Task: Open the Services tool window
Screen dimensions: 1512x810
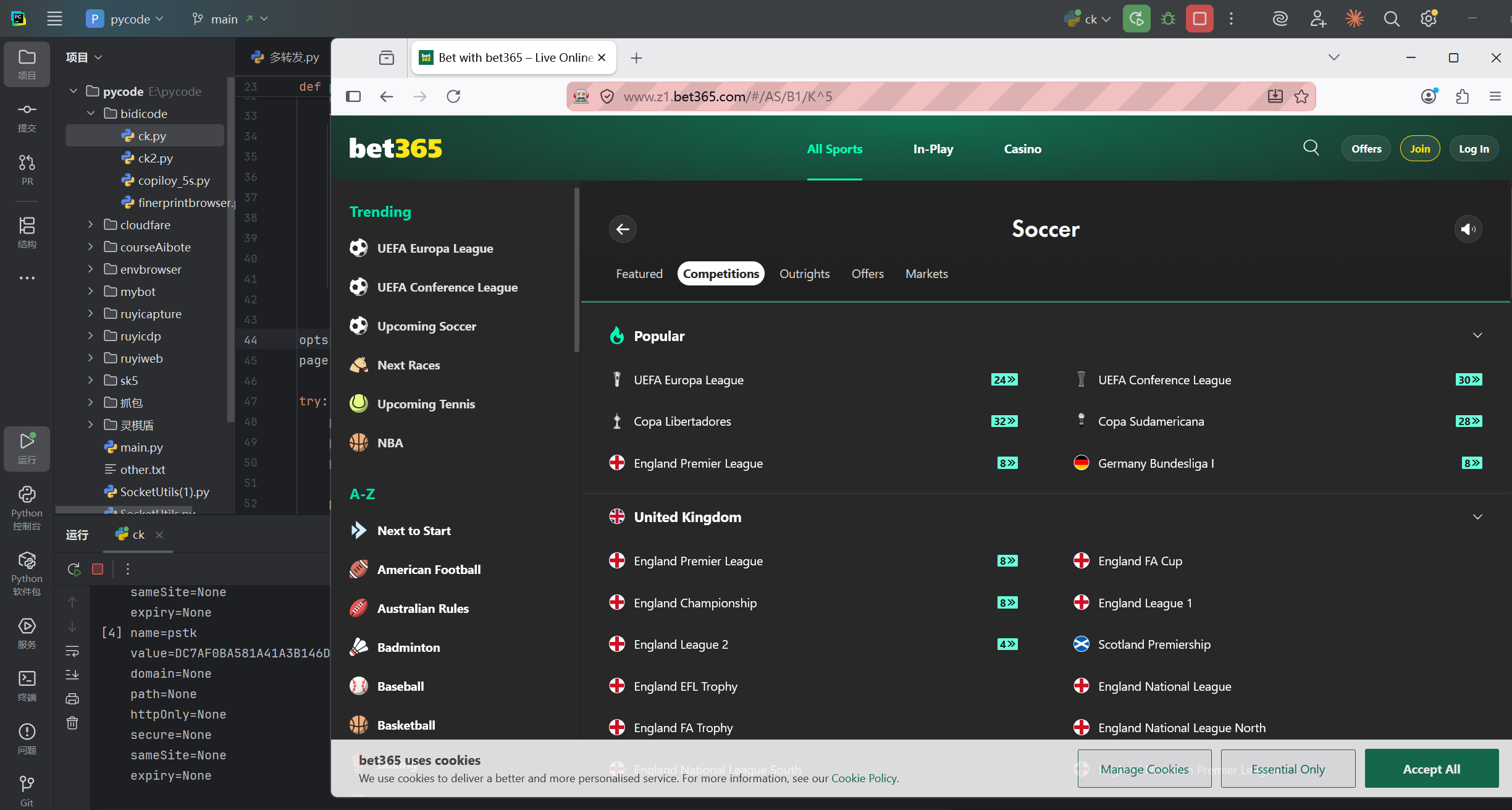Action: tap(27, 633)
